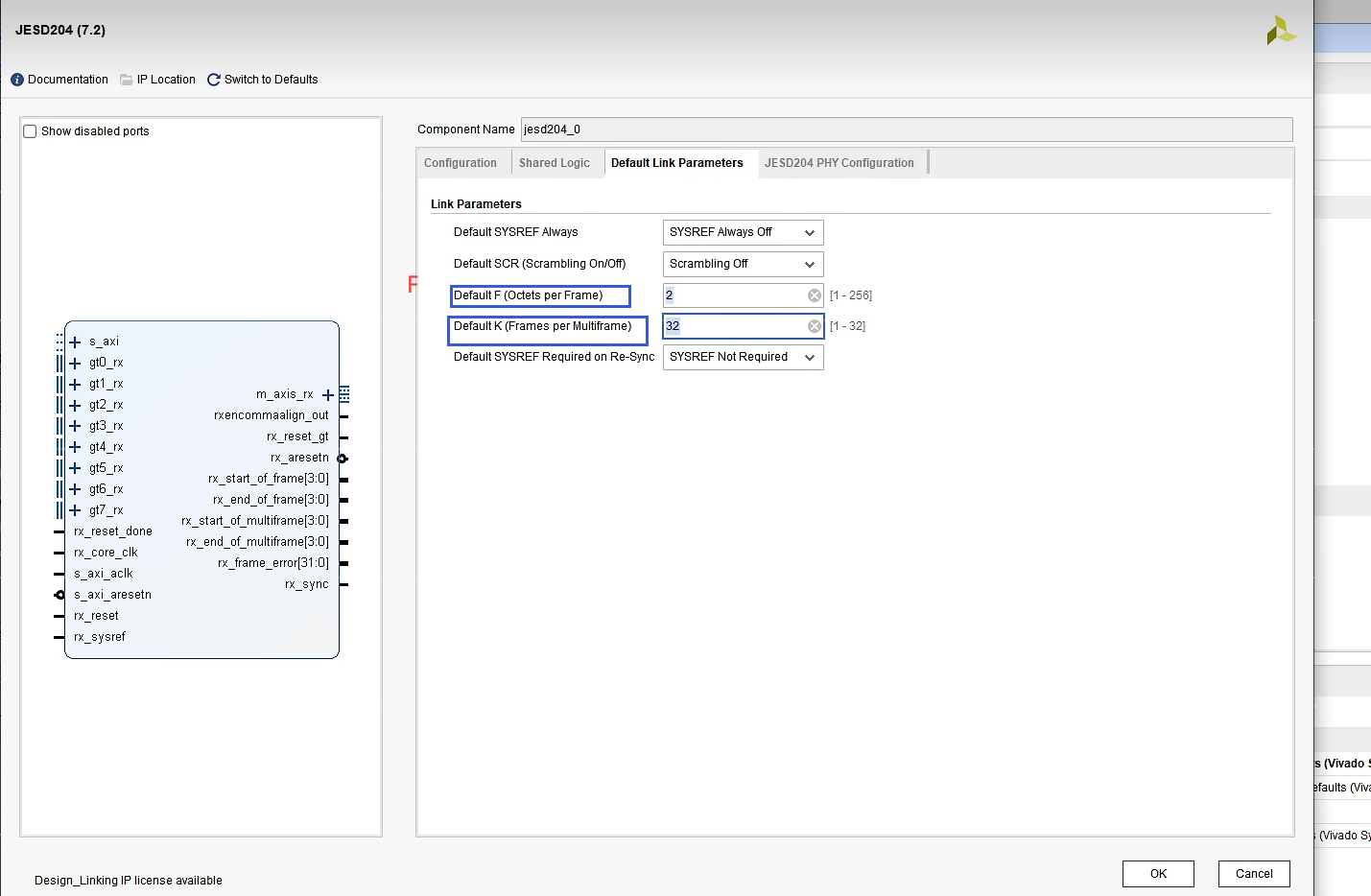Select the rx_sync port label
Screen dimensions: 1371x896
coord(307,584)
